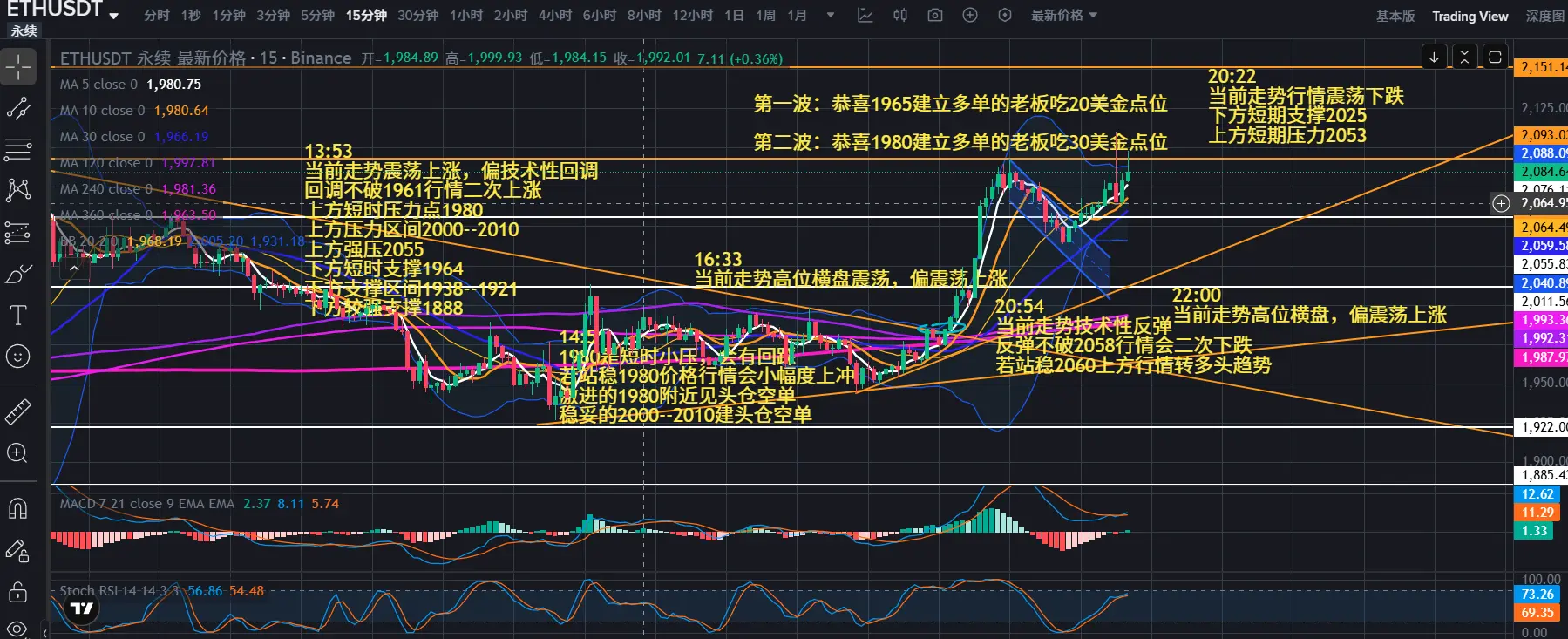Select the brush drawing tool
Image resolution: width=1568 pixels, height=639 pixels.
point(18,274)
